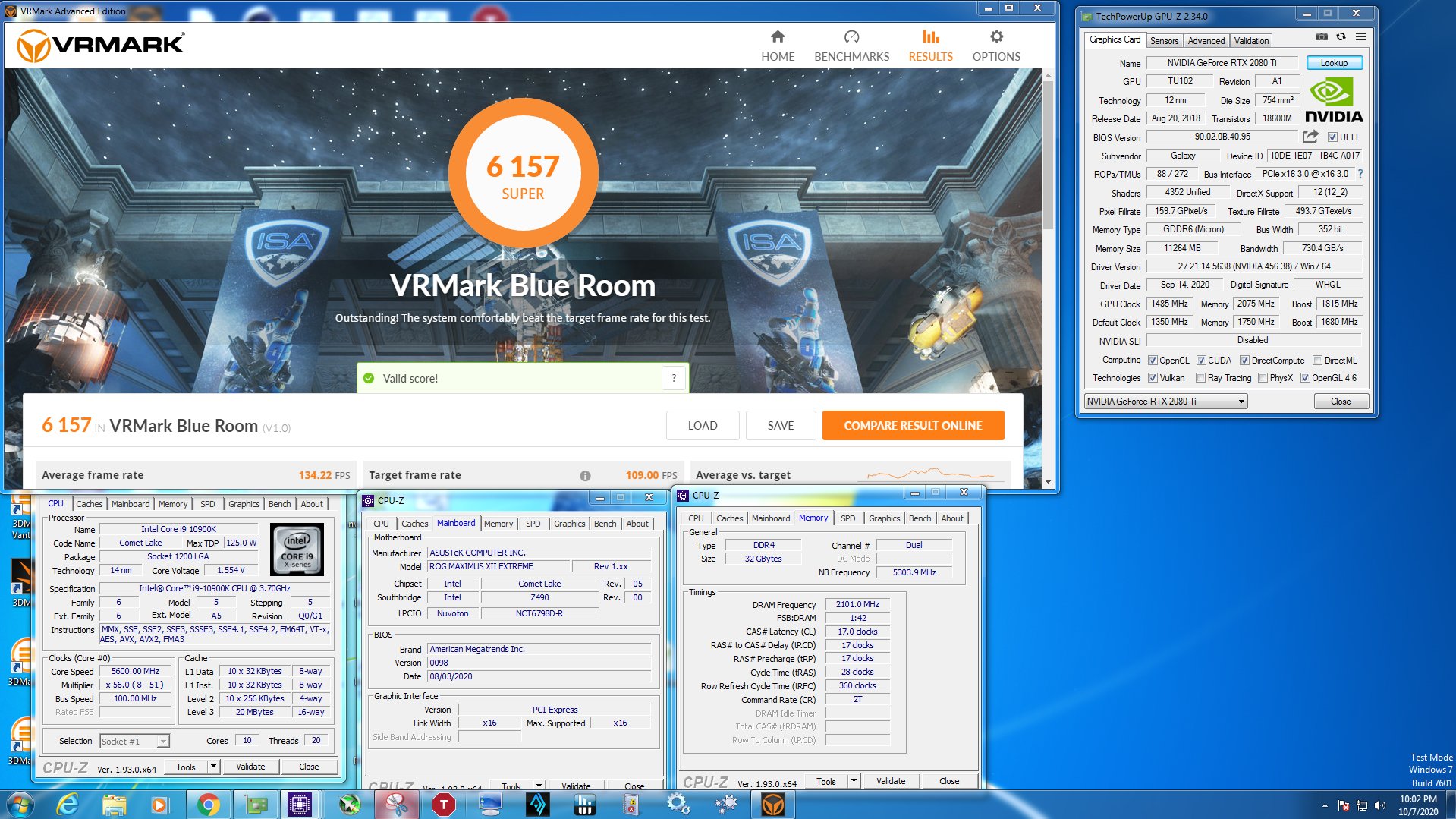Click COMPARE RESULT ONLINE button
Image resolution: width=1456 pixels, height=819 pixels.
point(913,426)
